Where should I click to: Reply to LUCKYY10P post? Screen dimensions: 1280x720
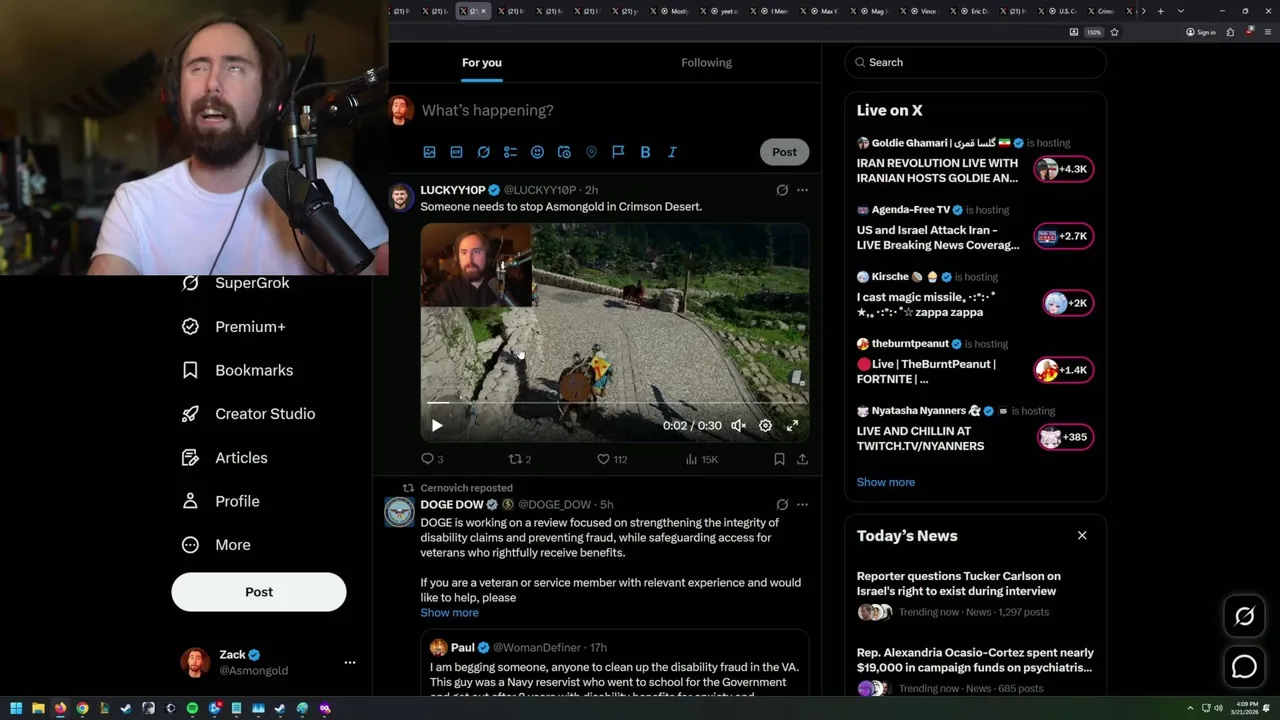pyautogui.click(x=432, y=459)
